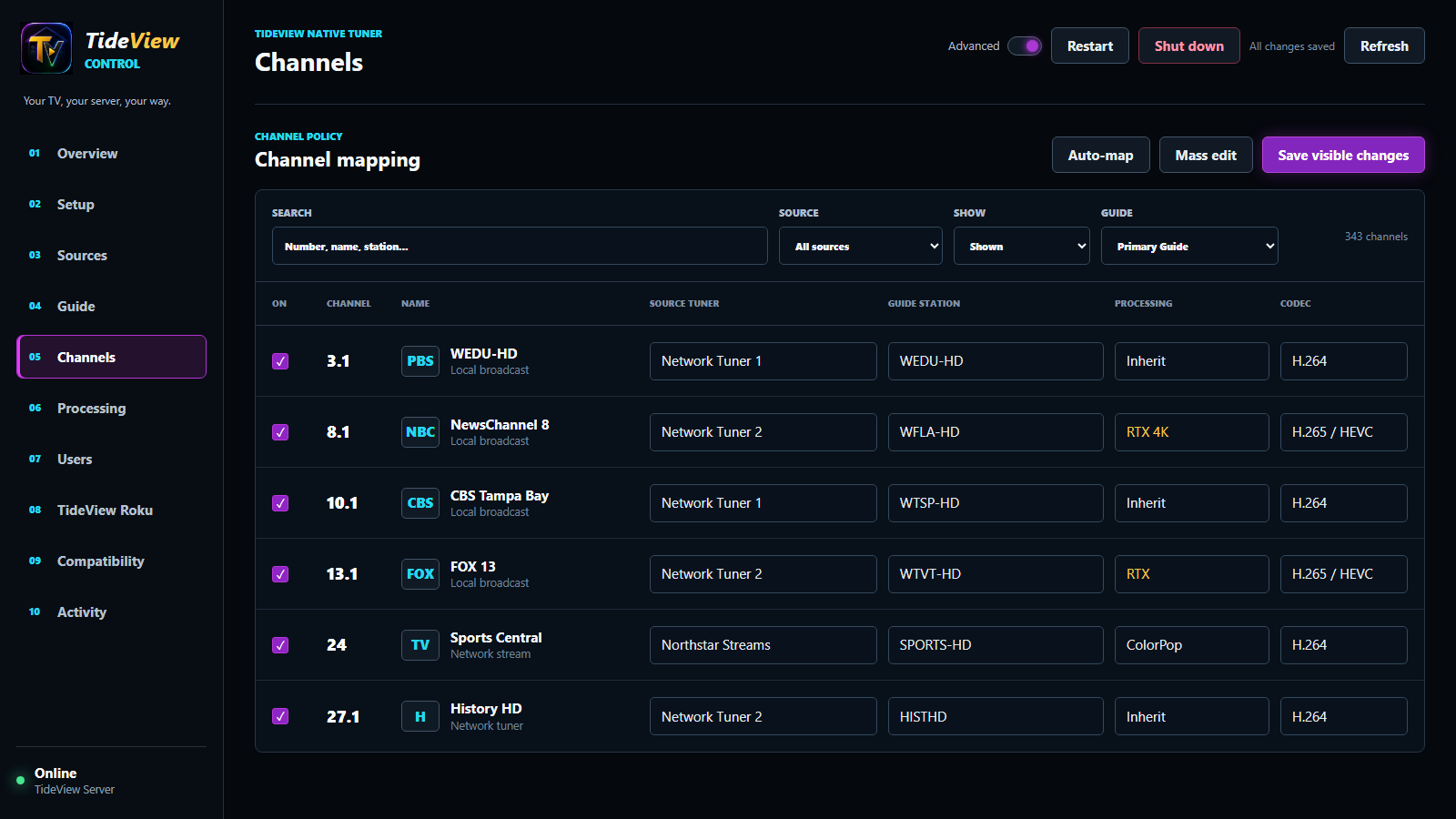Uncheck channel 10.1 CBS Tampa Bay

tap(280, 503)
